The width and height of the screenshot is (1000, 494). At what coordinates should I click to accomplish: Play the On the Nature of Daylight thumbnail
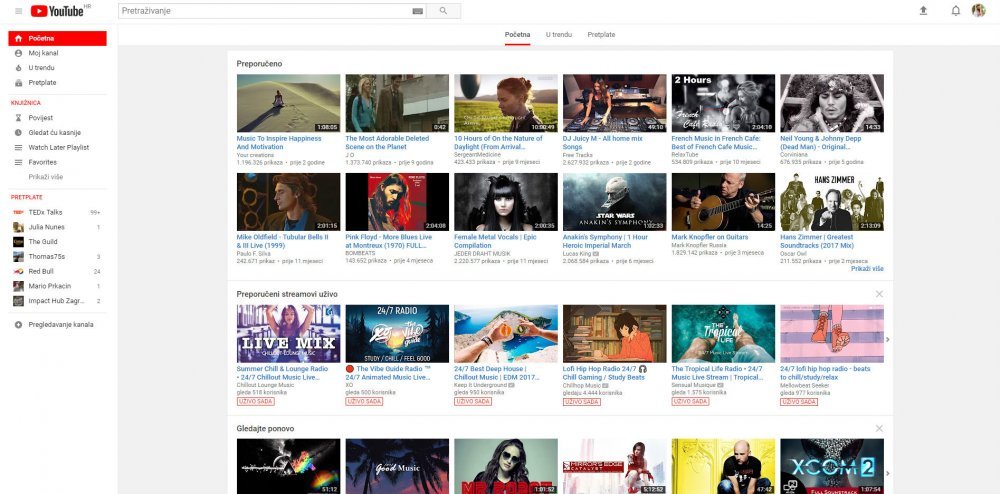coord(506,103)
